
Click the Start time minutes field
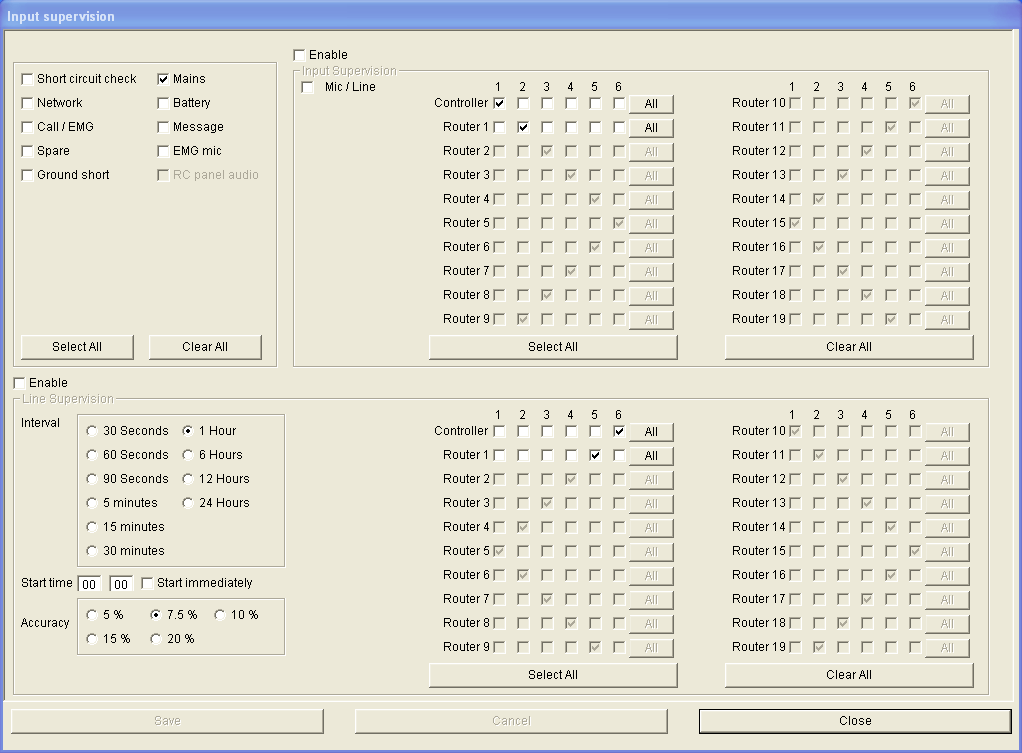121,584
